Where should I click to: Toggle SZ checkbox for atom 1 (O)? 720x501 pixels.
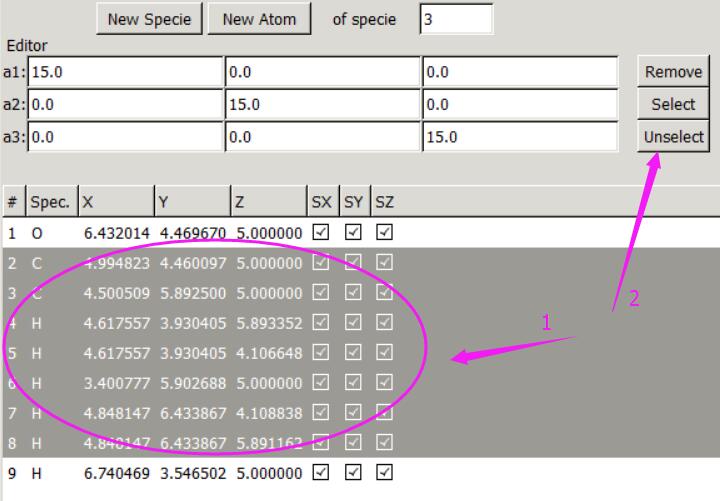tap(385, 232)
